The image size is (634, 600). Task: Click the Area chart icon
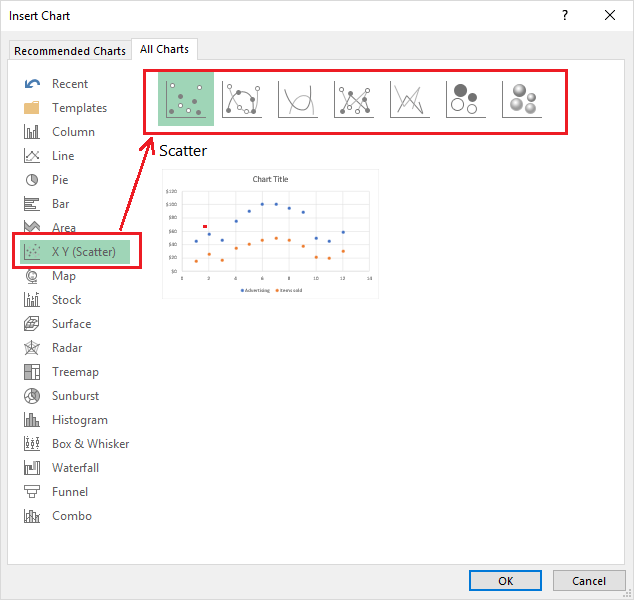point(32,226)
